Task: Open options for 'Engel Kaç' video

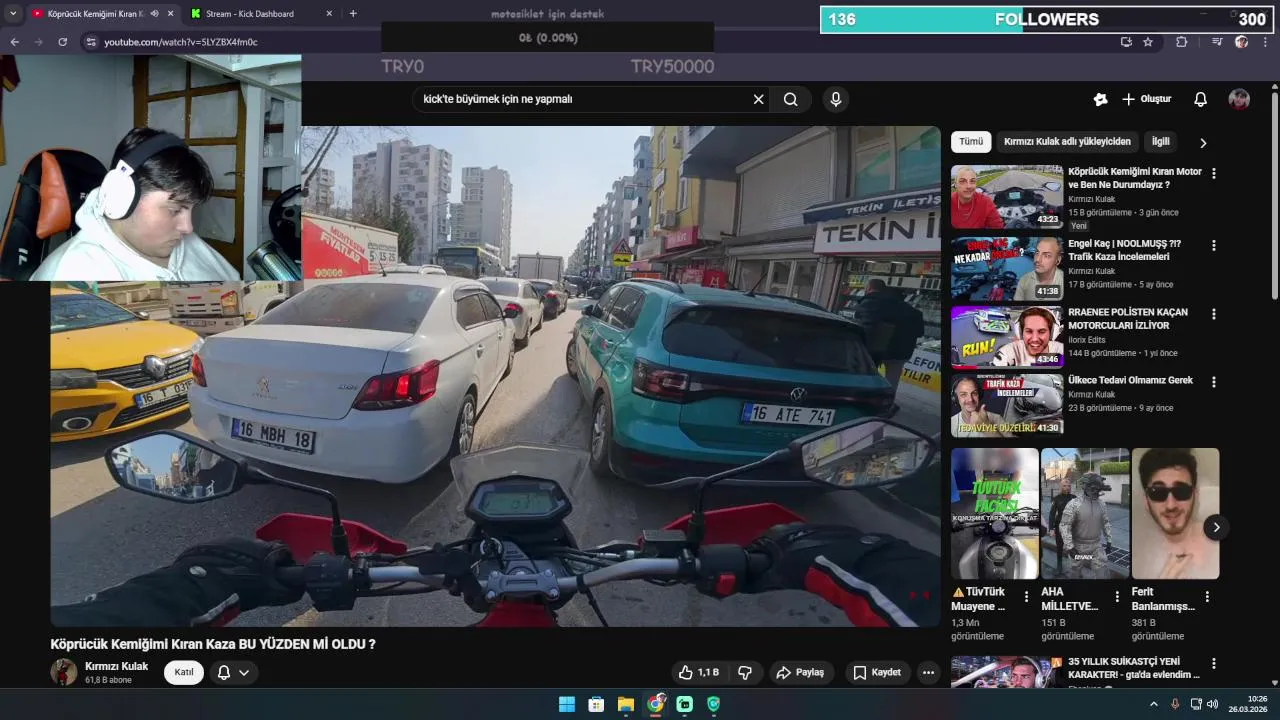Action: (1214, 245)
